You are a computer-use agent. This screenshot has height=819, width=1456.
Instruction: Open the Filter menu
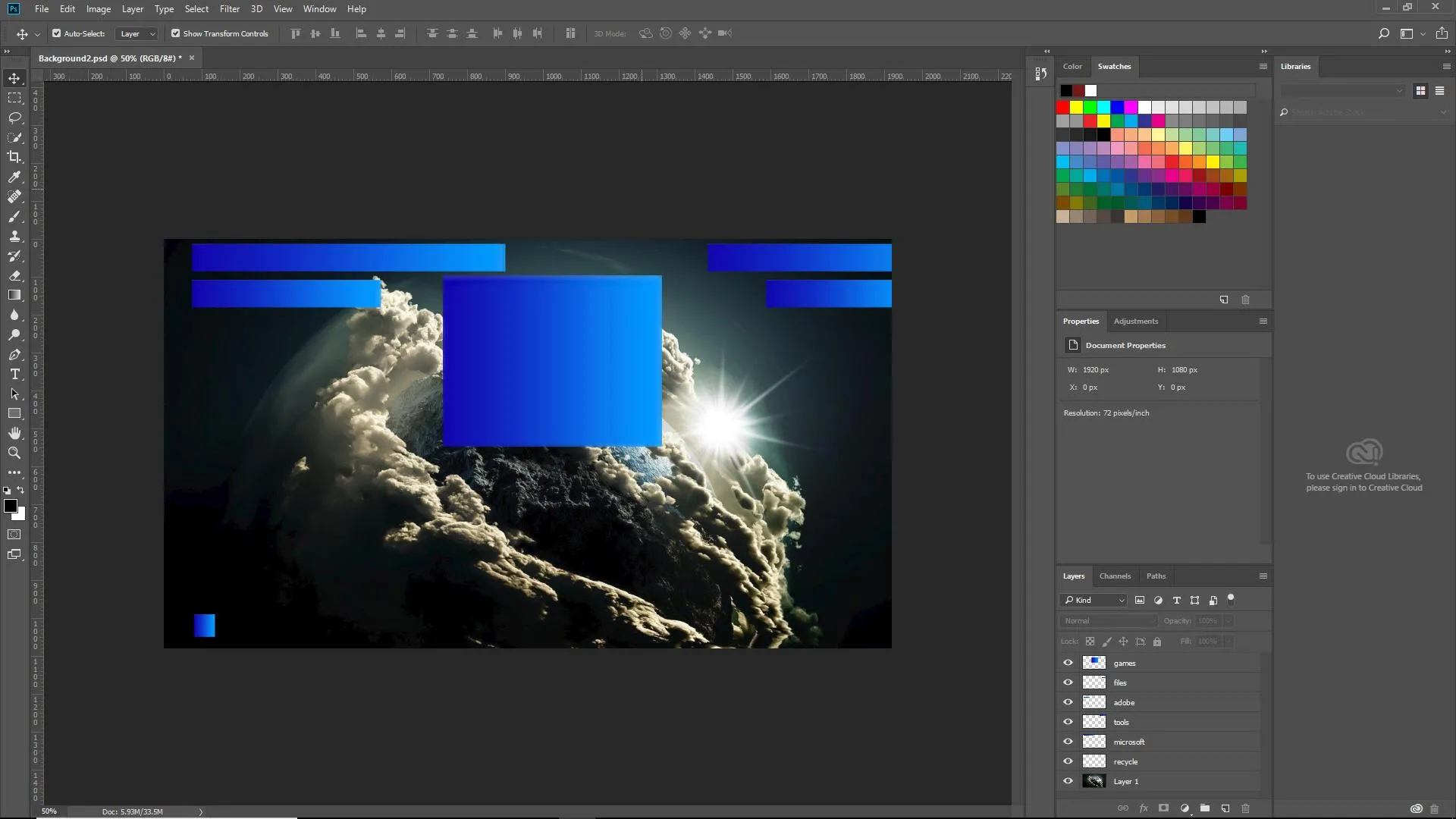[x=229, y=9]
